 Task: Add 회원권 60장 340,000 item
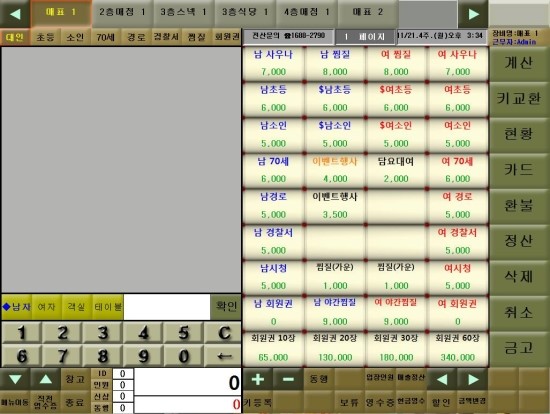point(457,348)
